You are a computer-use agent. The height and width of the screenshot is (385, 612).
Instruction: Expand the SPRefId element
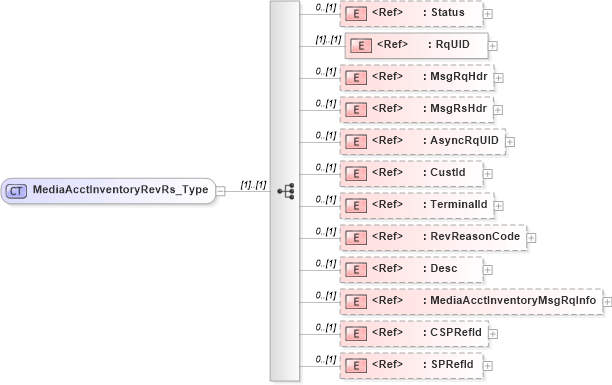tap(487, 366)
